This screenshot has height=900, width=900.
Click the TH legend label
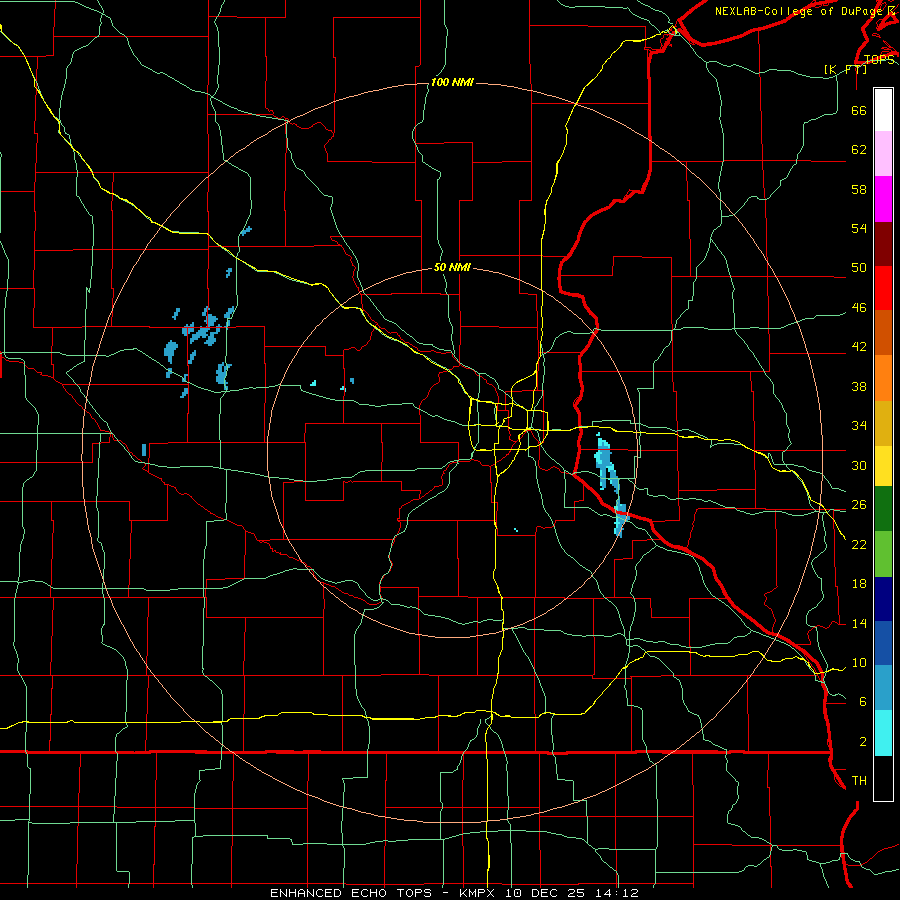(859, 781)
